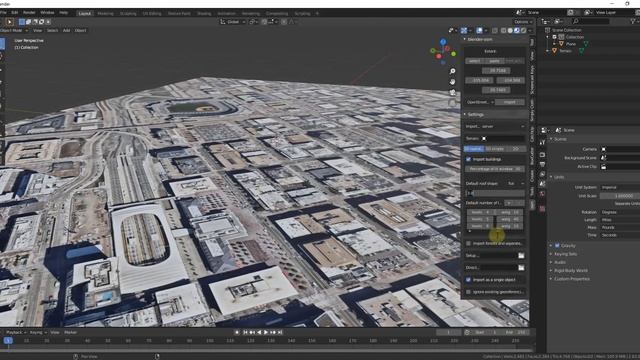The width and height of the screenshot is (640, 360).
Task: Switch to the Animation workspace tab
Action: click(x=226, y=13)
